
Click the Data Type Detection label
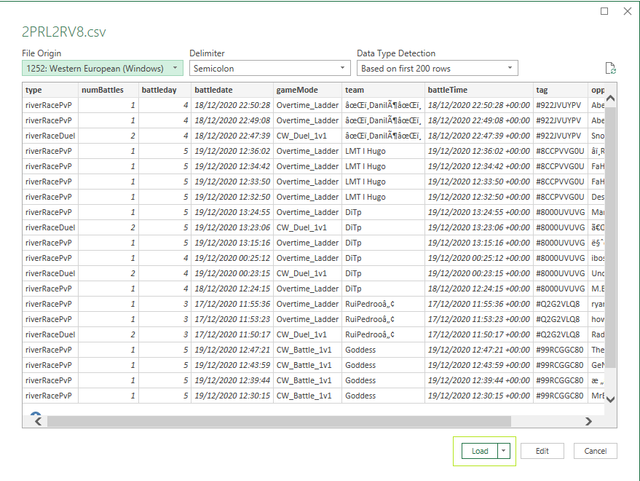click(x=396, y=53)
